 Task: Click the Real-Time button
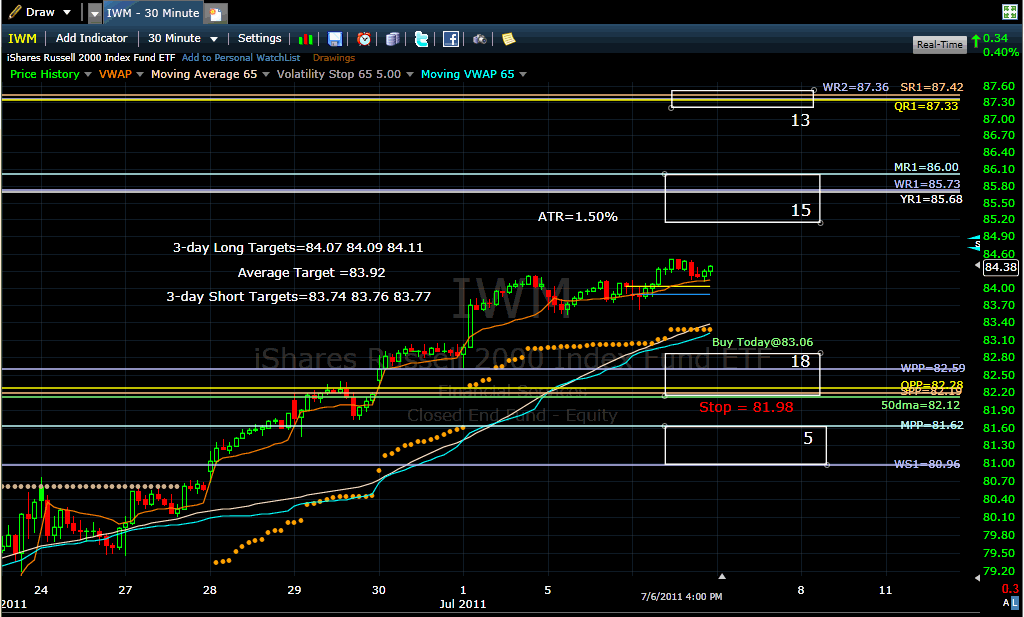coord(939,44)
